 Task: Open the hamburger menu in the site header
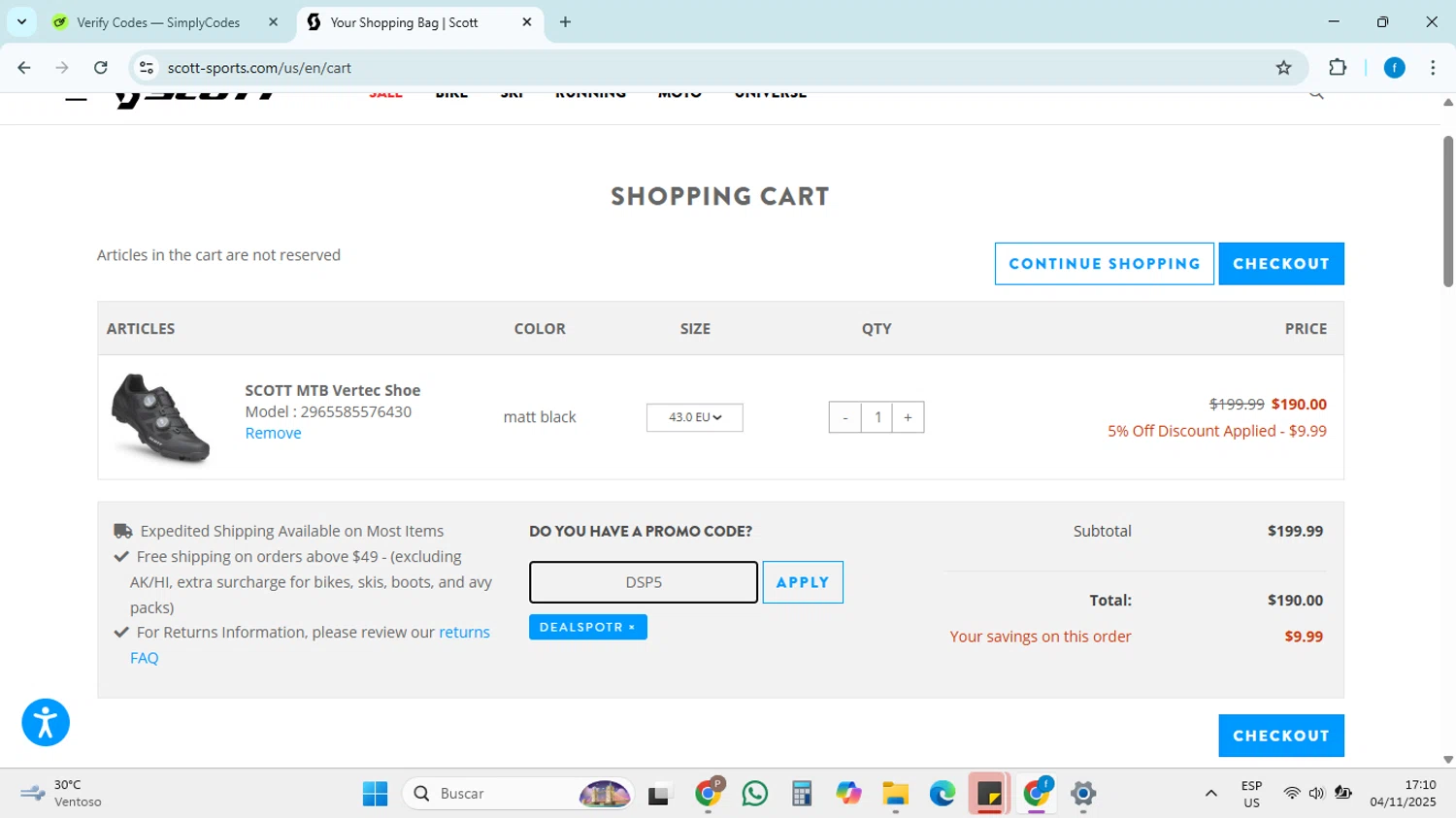[76, 98]
